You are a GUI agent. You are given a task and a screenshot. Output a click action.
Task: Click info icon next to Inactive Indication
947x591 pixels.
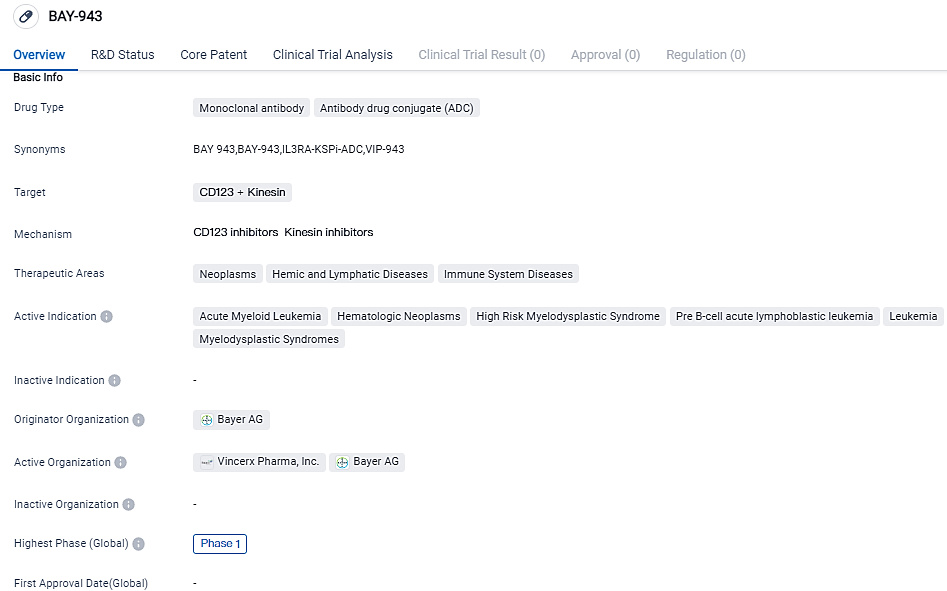pyautogui.click(x=115, y=381)
